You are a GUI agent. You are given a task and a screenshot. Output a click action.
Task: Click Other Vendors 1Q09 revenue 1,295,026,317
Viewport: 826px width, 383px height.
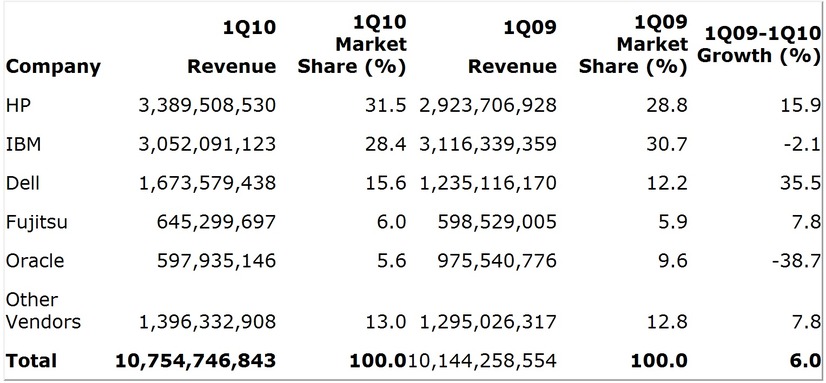pyautogui.click(x=488, y=322)
